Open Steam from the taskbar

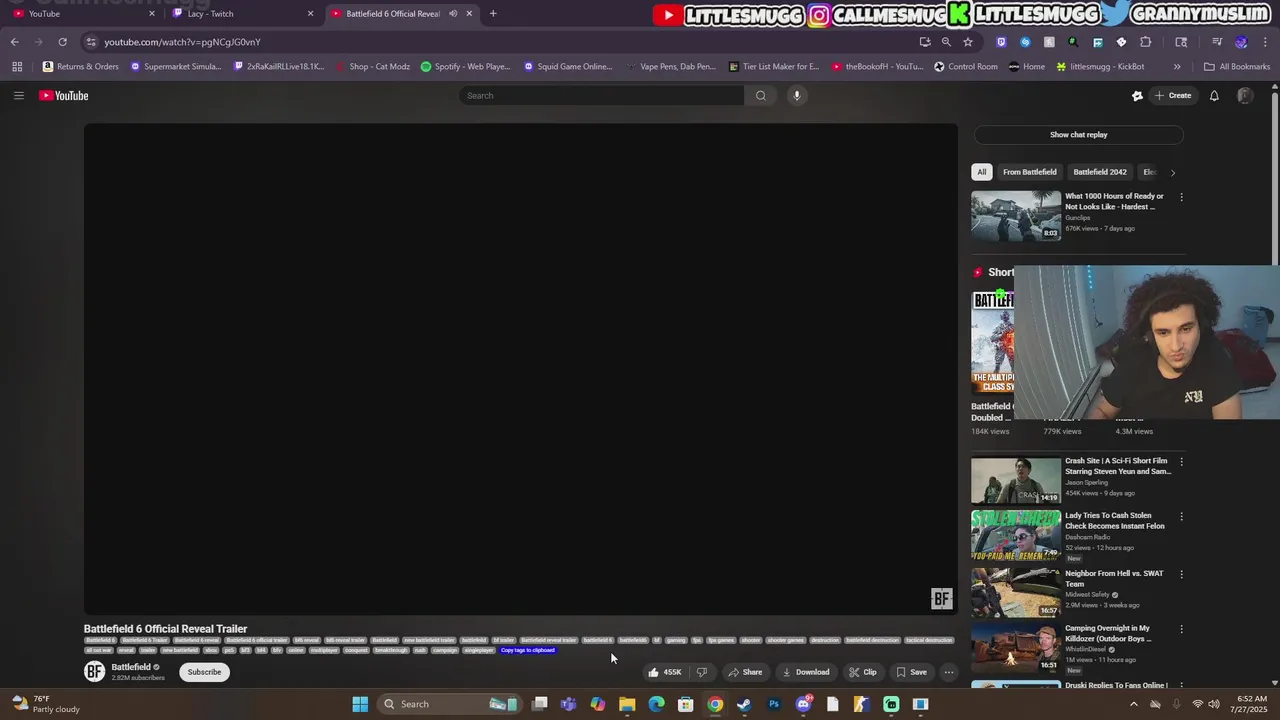tap(744, 704)
